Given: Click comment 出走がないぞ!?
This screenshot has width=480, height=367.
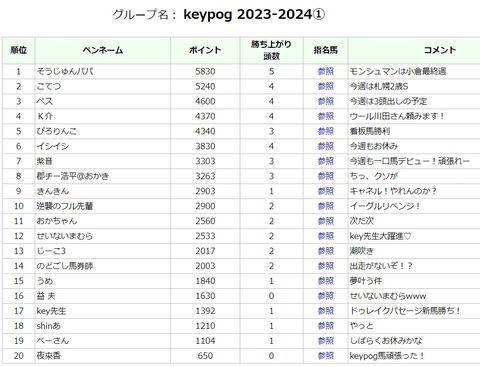Looking at the screenshot, I should 381,266.
